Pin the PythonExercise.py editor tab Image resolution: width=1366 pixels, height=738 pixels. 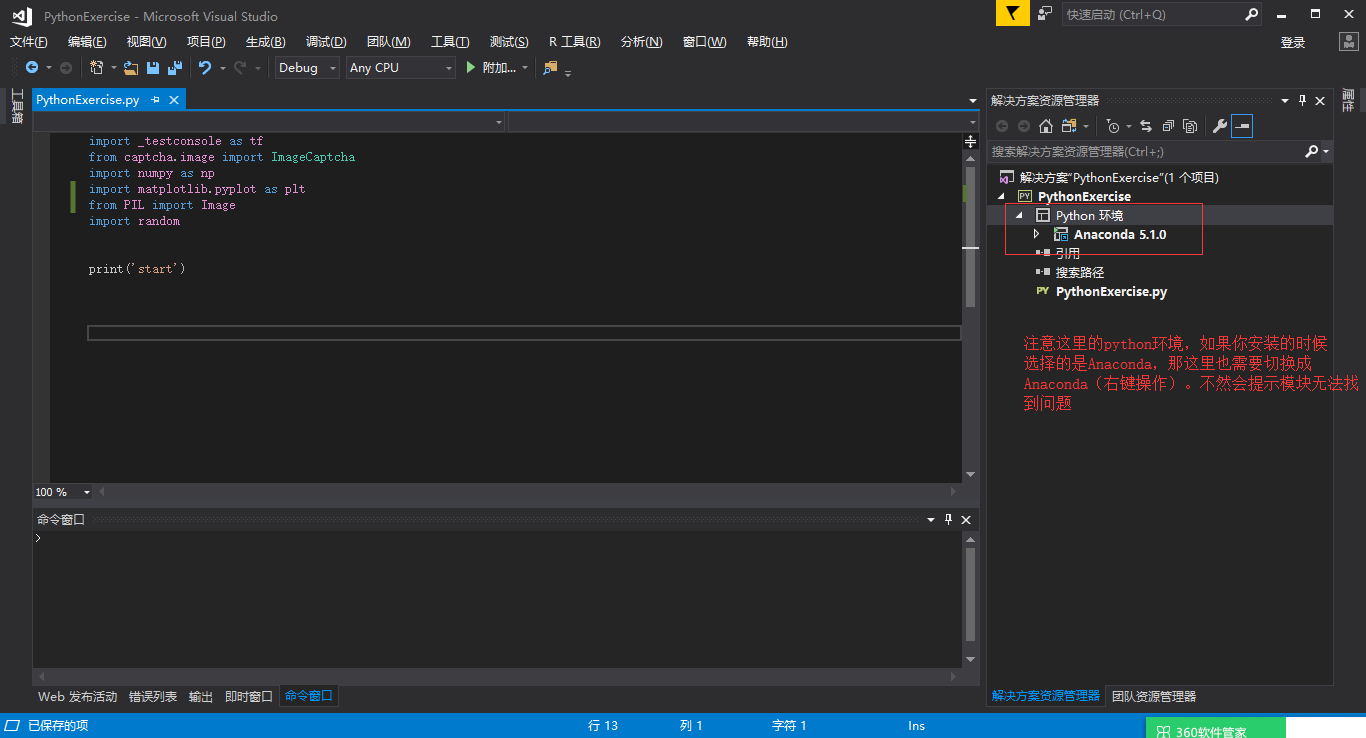click(155, 100)
